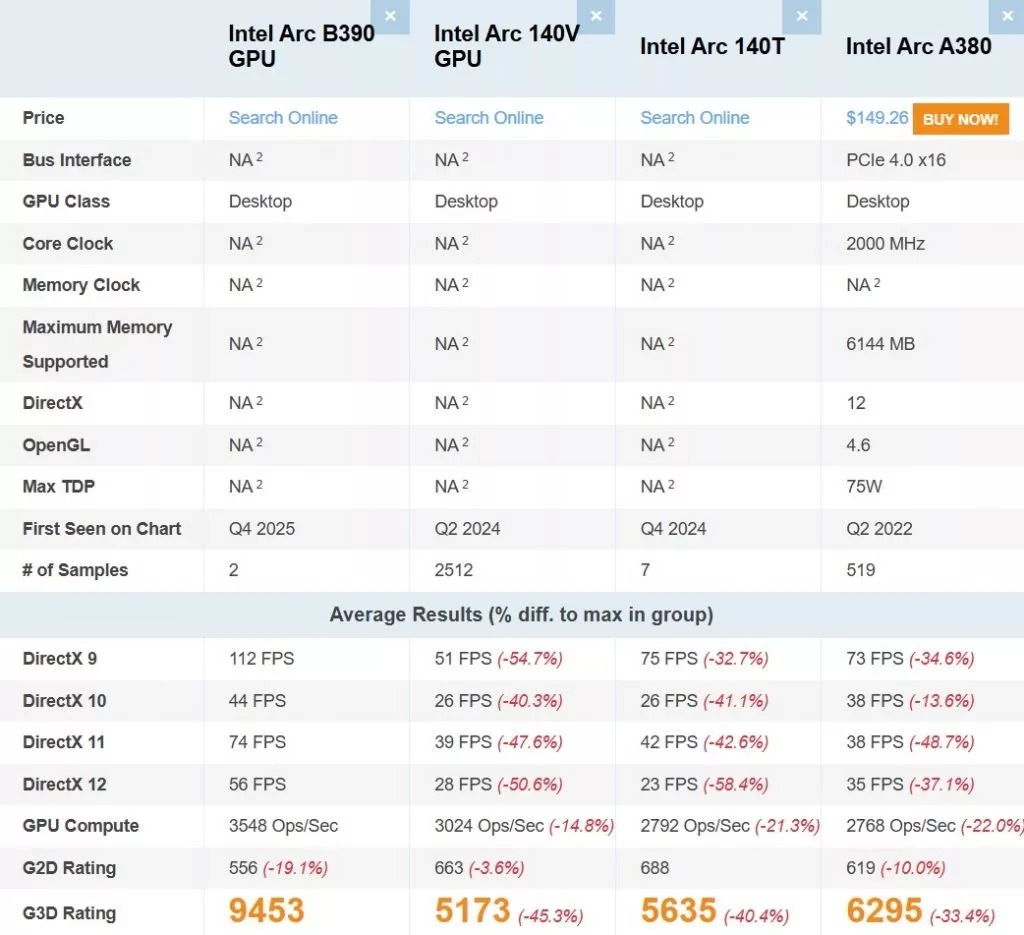
Task: Follow Search Online link for Arc 140T
Action: click(x=695, y=118)
